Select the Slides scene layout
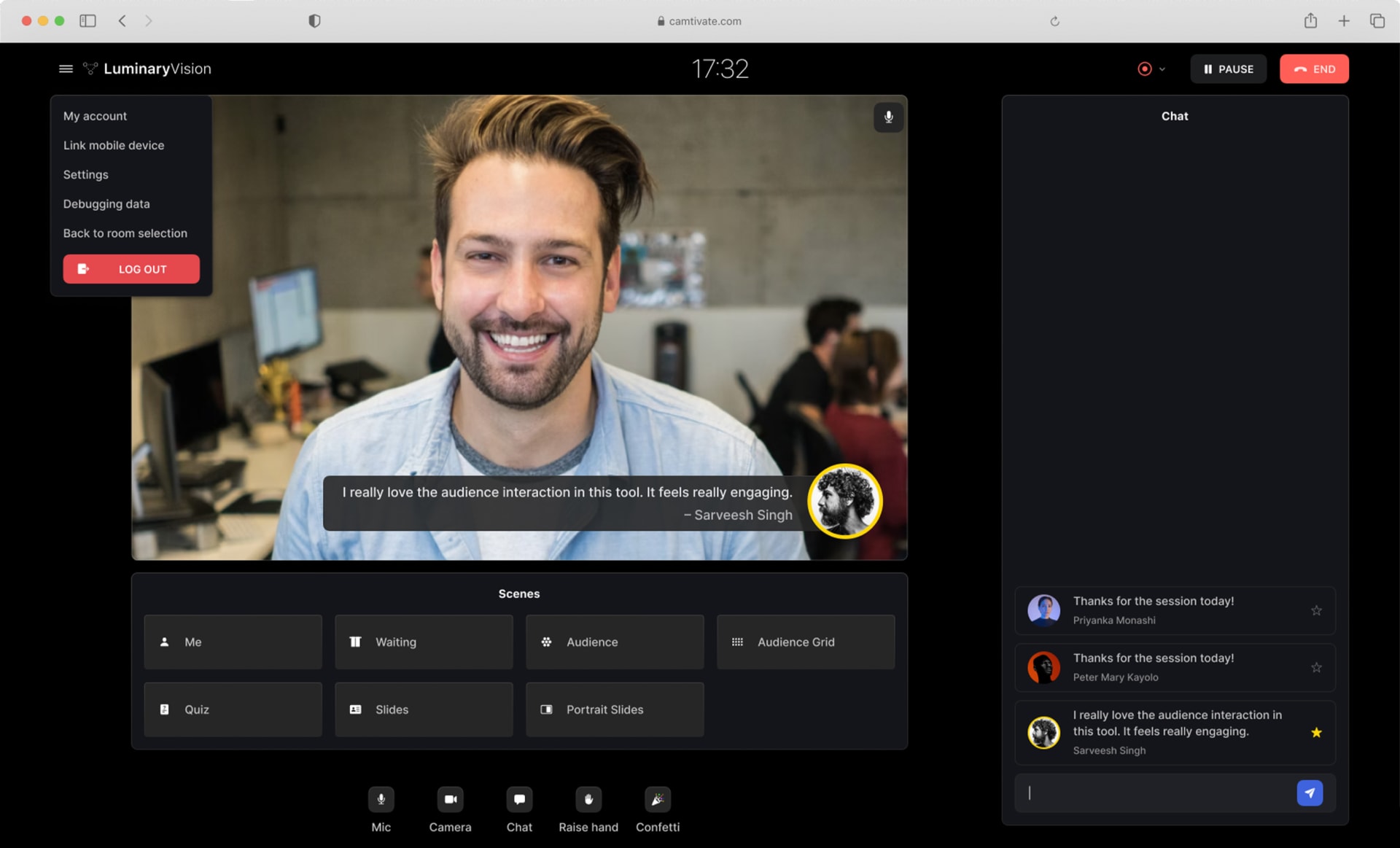Image resolution: width=1400 pixels, height=848 pixels. tap(424, 708)
